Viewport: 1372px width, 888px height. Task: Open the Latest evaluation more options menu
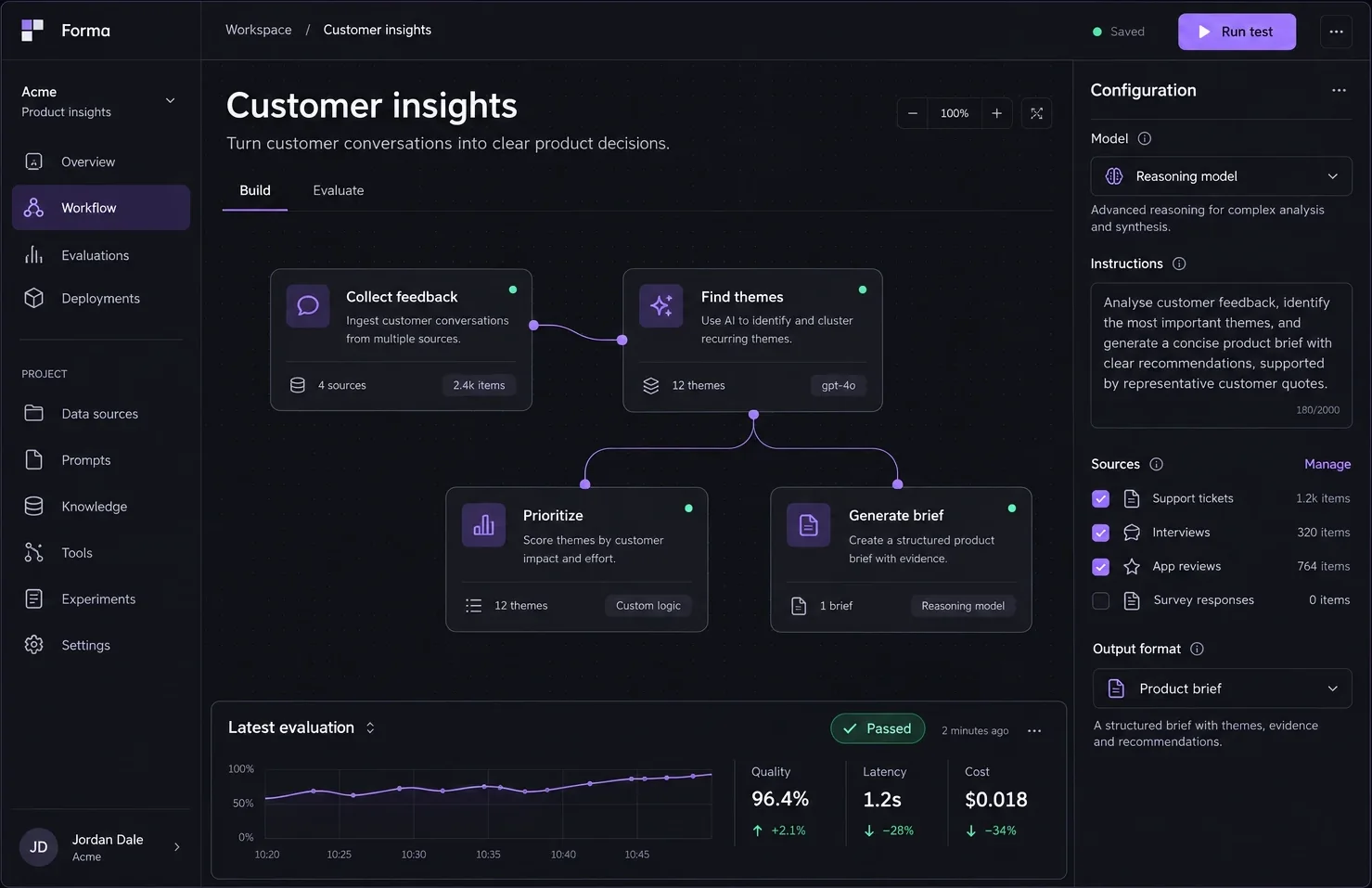coord(1034,730)
